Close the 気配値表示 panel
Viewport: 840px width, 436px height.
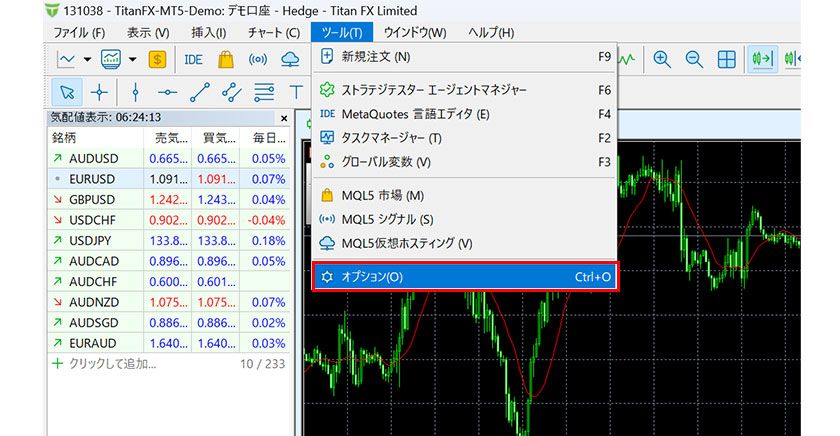coord(284,118)
